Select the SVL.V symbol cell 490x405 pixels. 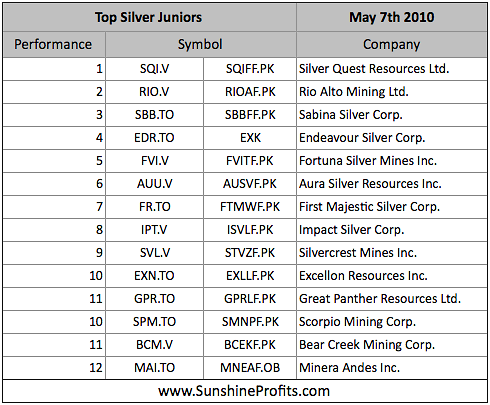point(154,253)
